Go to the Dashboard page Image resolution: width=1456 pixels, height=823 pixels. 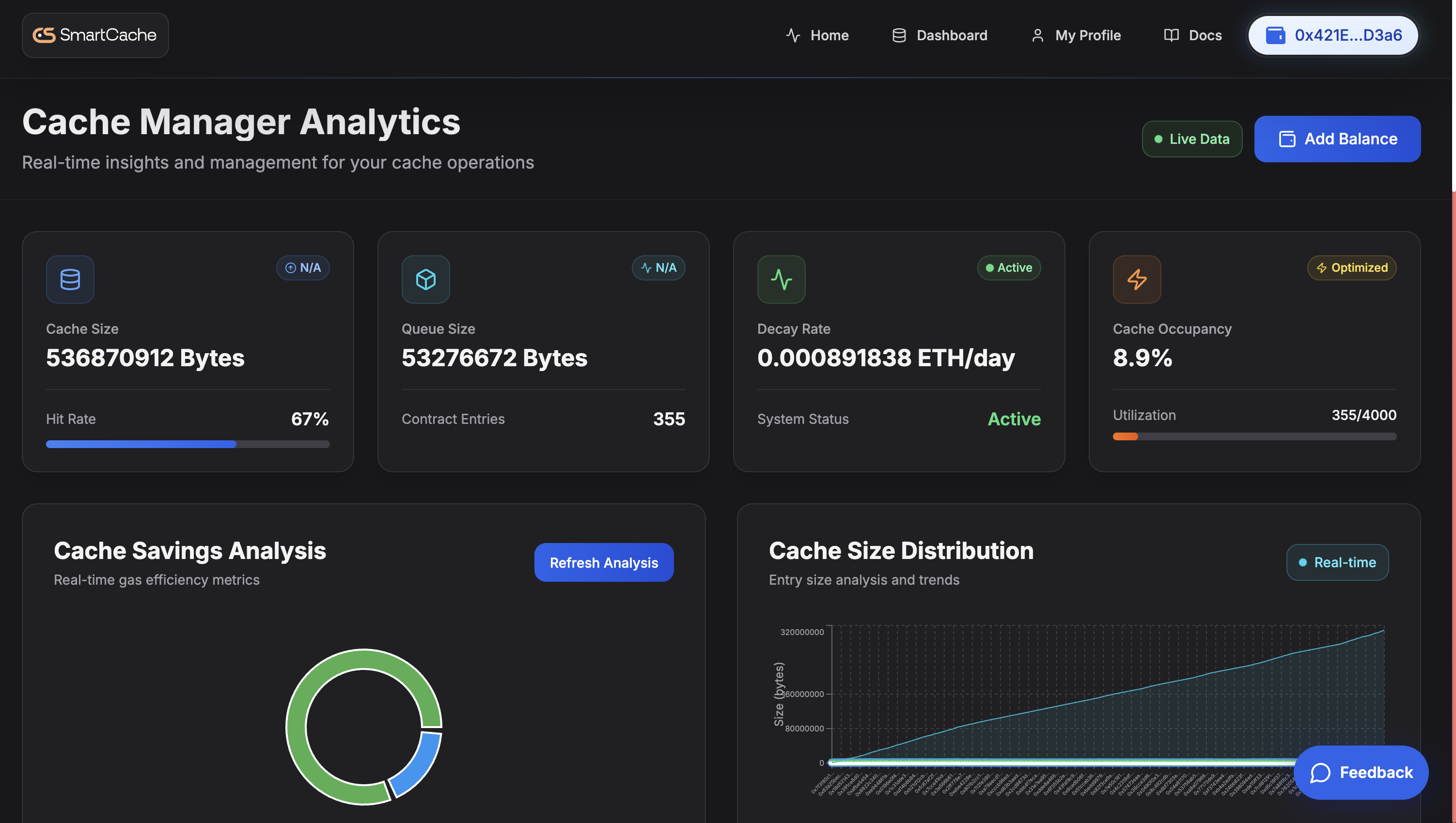pyautogui.click(x=939, y=35)
